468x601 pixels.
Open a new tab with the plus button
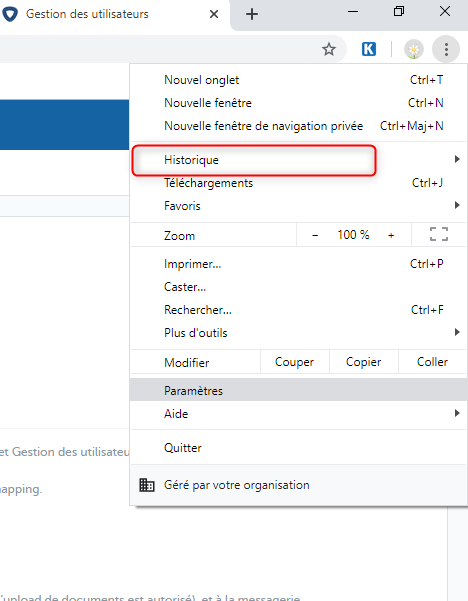[x=252, y=14]
